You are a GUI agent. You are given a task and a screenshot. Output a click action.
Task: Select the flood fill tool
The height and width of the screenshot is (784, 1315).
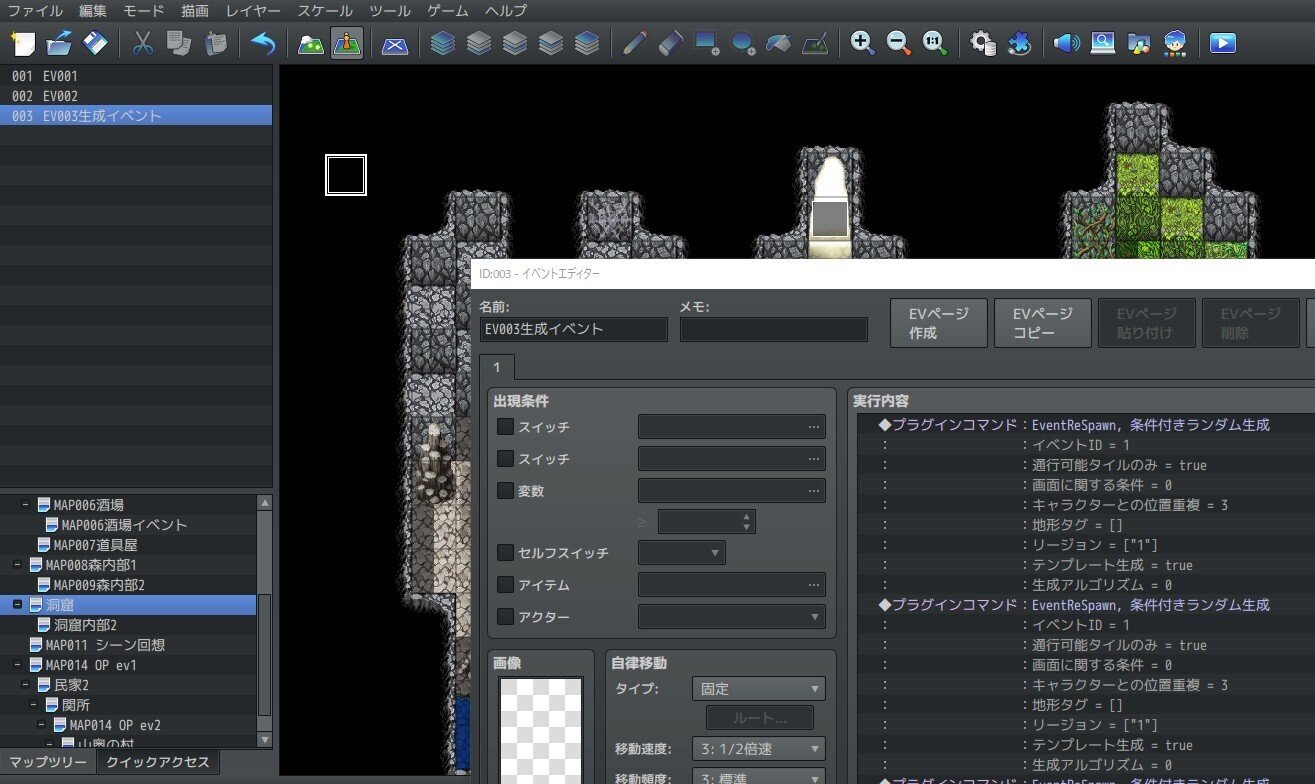pyautogui.click(x=778, y=43)
